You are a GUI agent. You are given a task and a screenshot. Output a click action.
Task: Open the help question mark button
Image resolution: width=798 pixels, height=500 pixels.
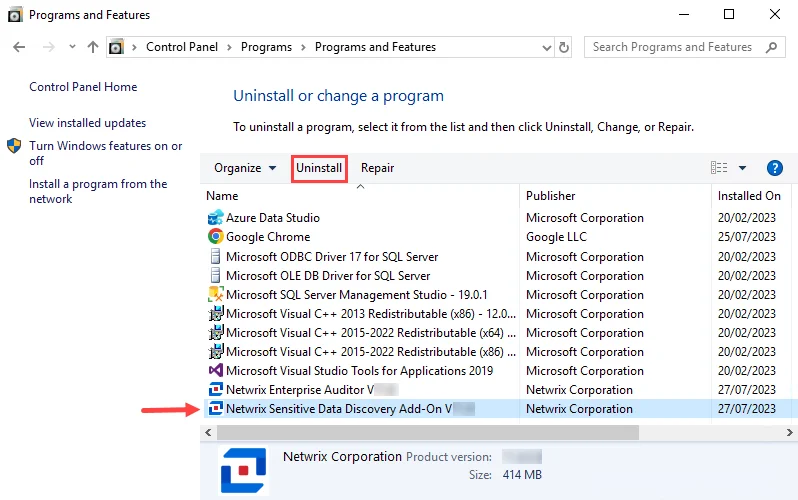pyautogui.click(x=774, y=168)
